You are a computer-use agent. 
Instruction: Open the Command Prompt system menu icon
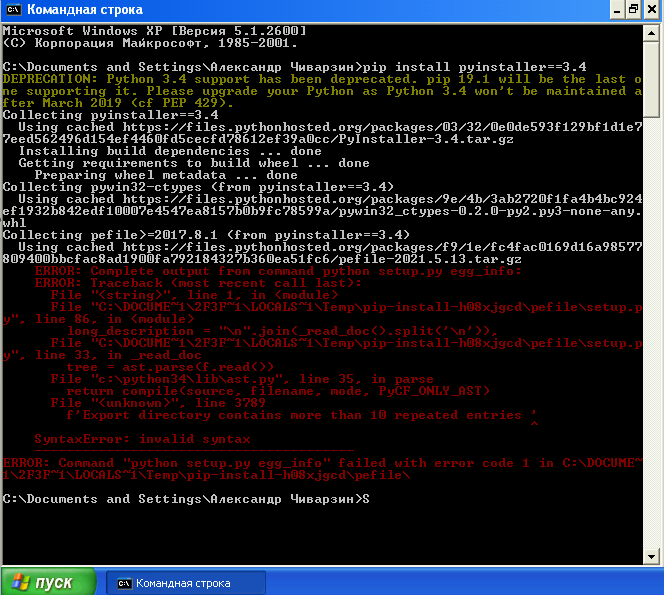point(12,11)
